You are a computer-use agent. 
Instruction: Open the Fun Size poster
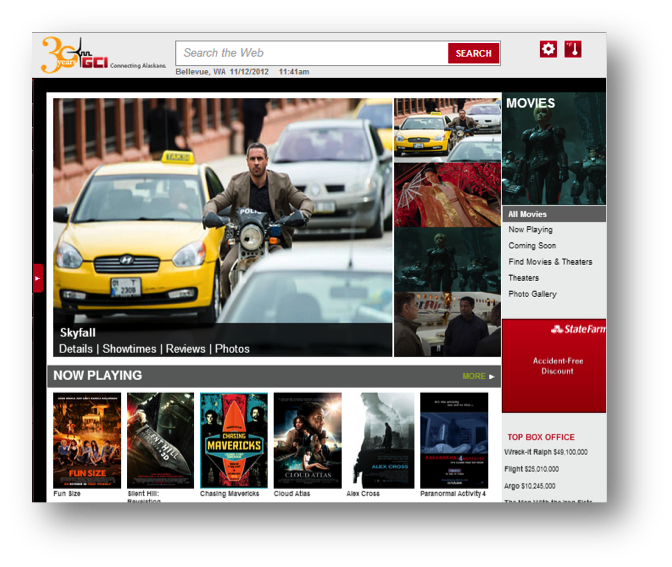tap(87, 440)
